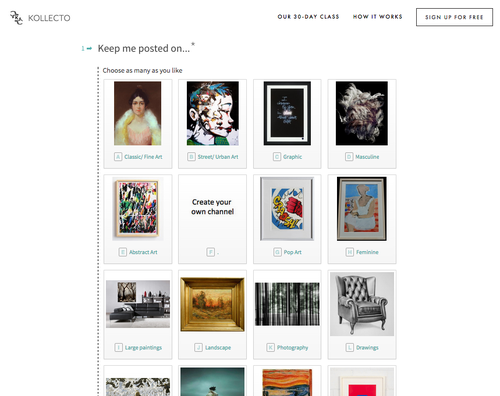Viewport: 500px width, 396px height.
Task: Select the Photography forest thumbnail
Action: [287, 304]
